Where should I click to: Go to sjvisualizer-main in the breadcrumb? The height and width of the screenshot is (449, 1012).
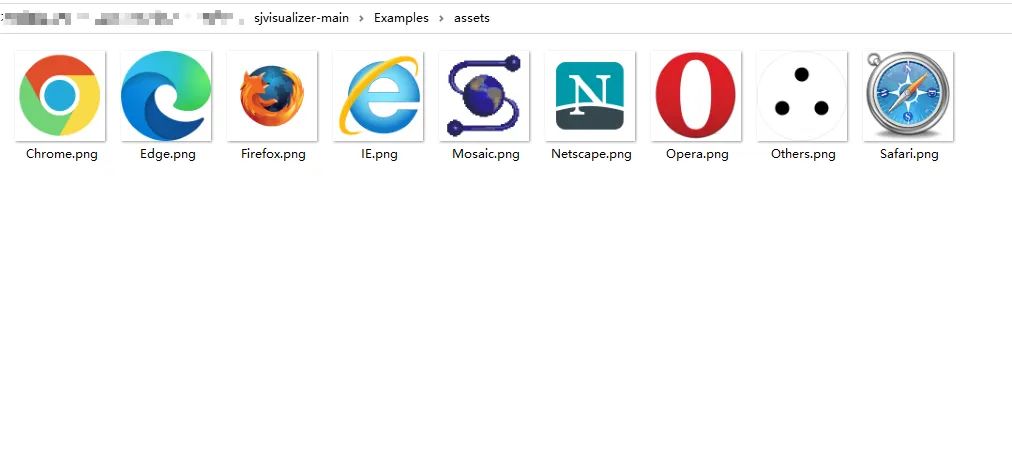(301, 18)
